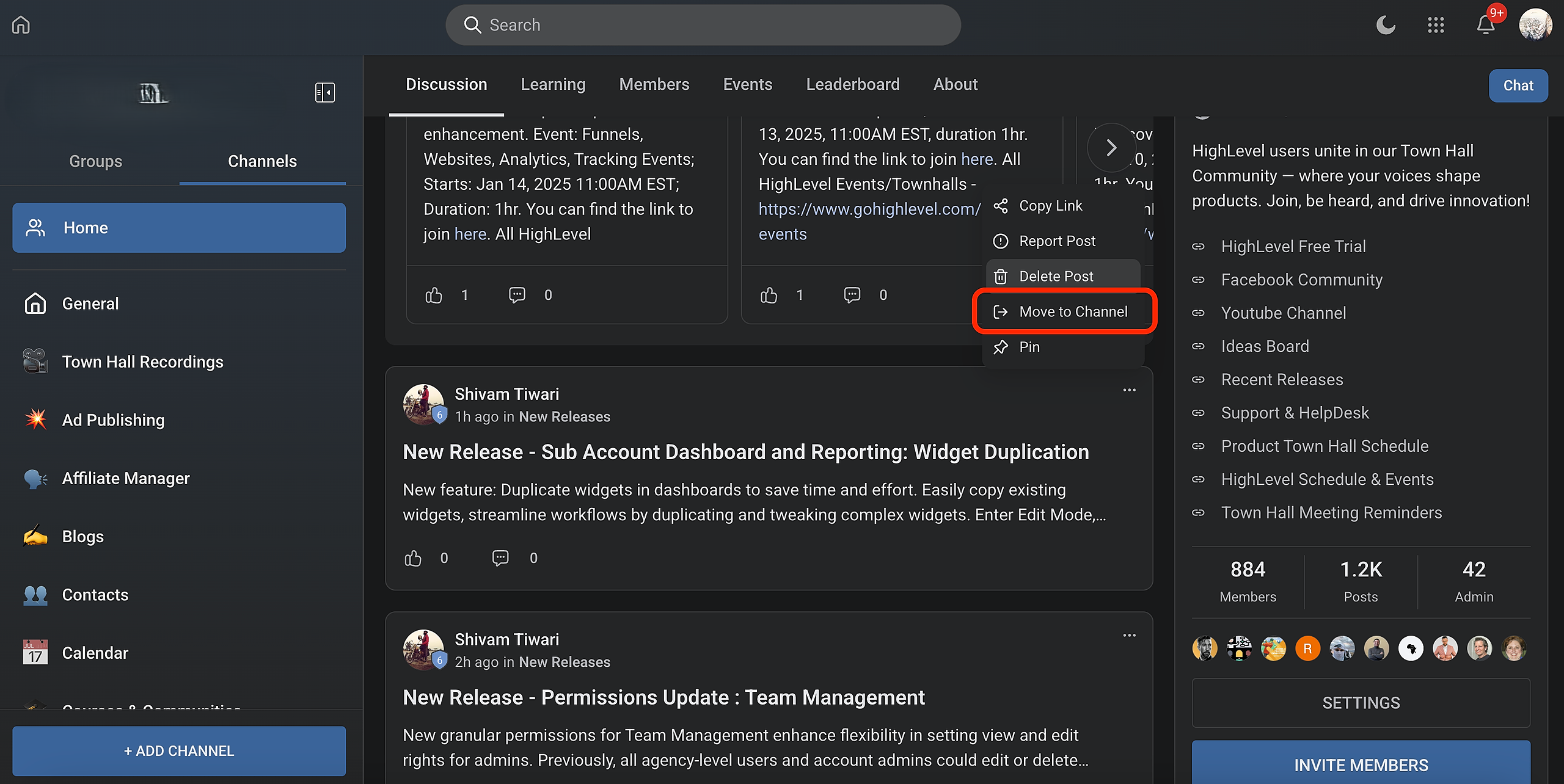Open HighLevel Schedule & Events link
Viewport: 1564px width, 784px height.
1327,479
